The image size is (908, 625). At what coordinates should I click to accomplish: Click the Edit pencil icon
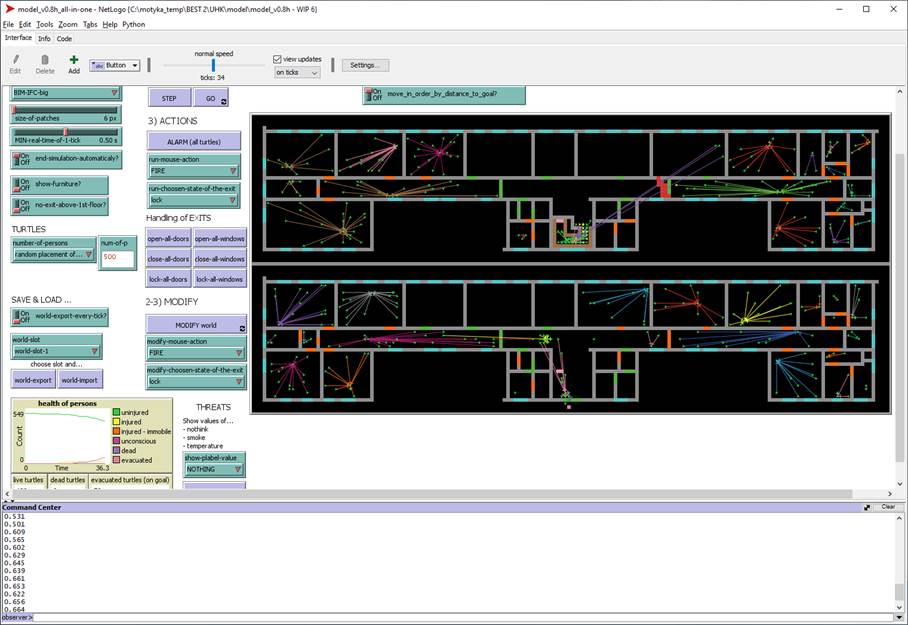click(x=15, y=60)
